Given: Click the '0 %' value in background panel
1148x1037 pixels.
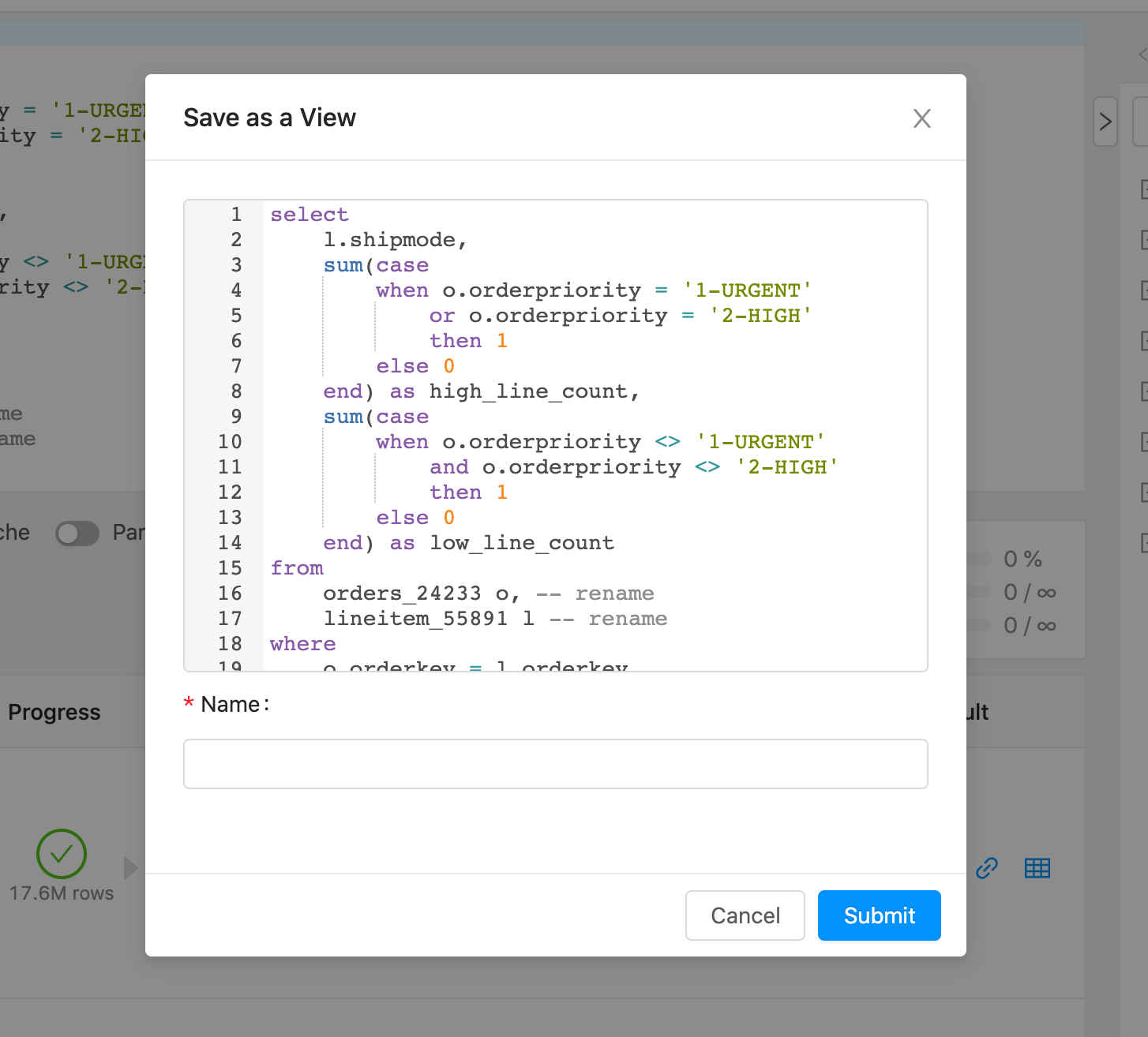Looking at the screenshot, I should 1022,560.
